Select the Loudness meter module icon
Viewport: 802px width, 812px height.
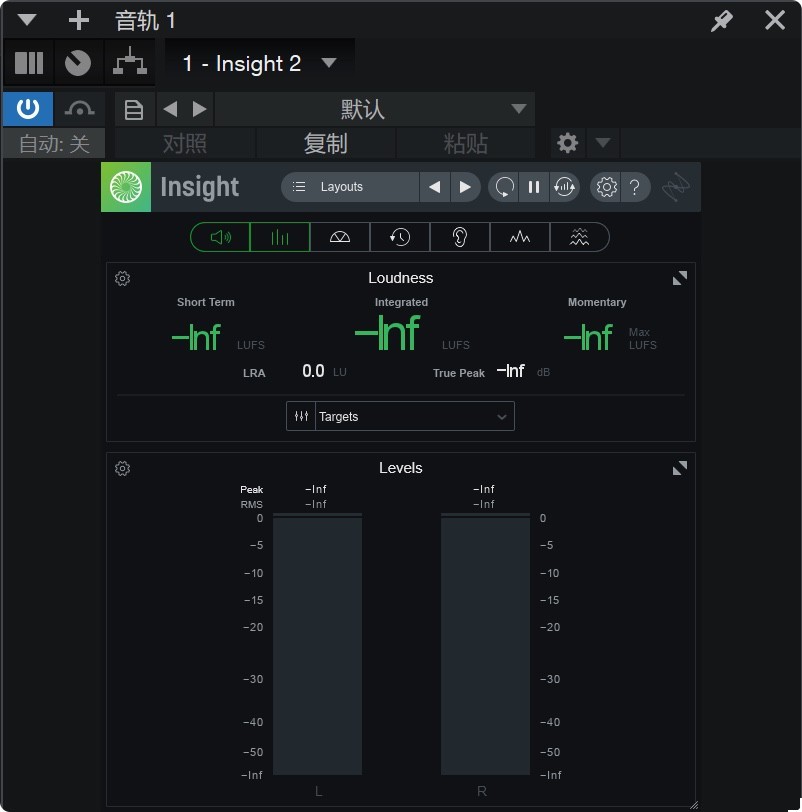[x=219, y=237]
